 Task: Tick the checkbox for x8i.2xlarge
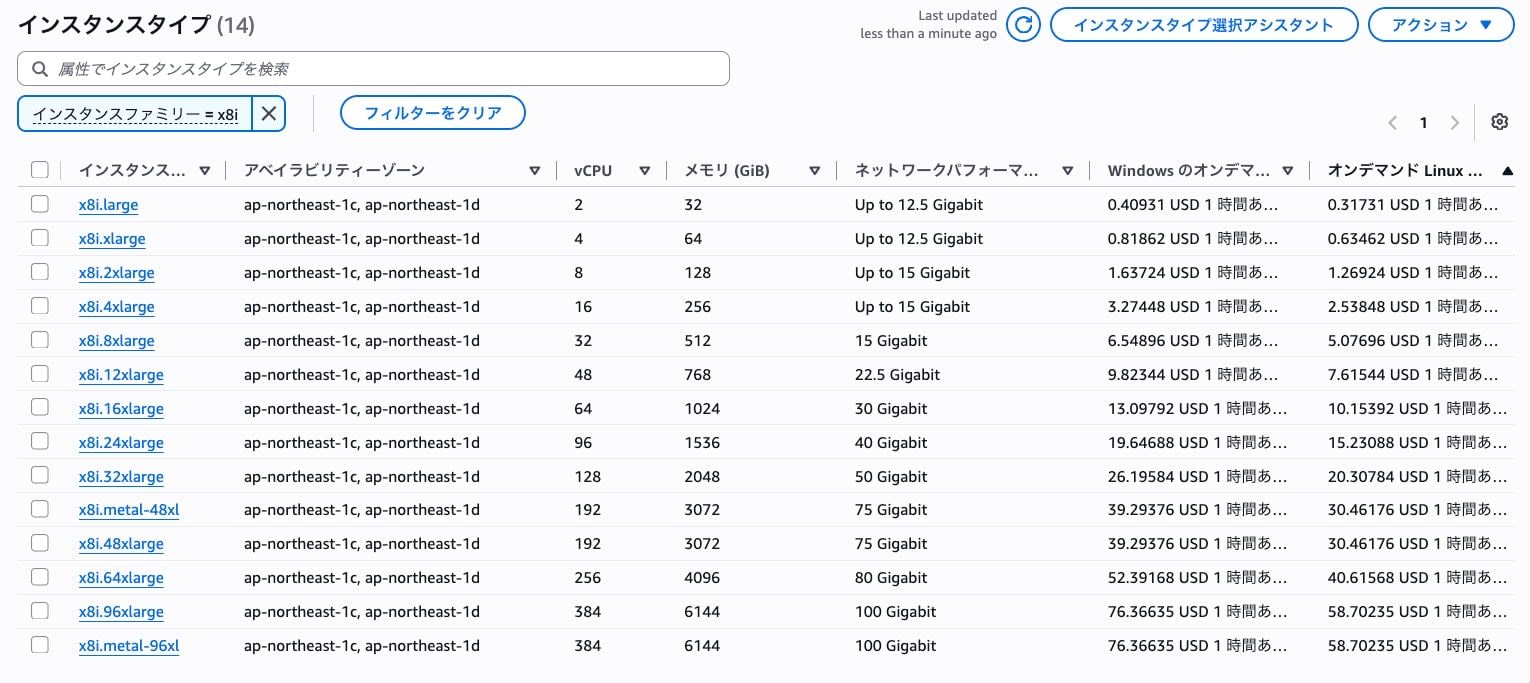[39, 272]
